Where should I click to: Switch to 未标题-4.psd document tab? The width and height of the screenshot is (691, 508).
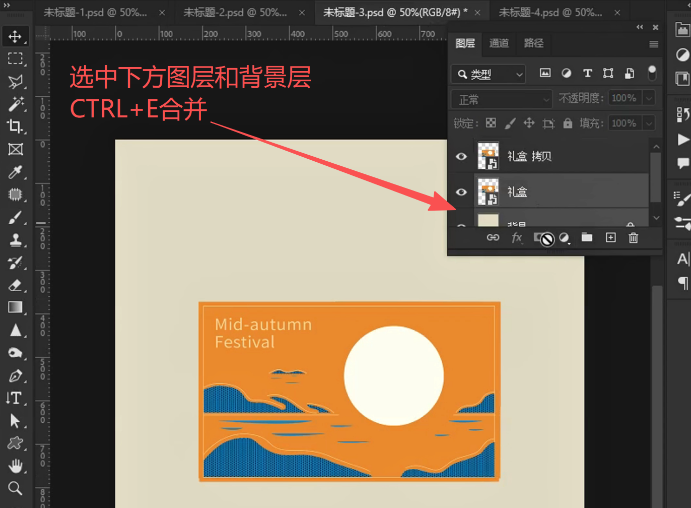tap(550, 12)
